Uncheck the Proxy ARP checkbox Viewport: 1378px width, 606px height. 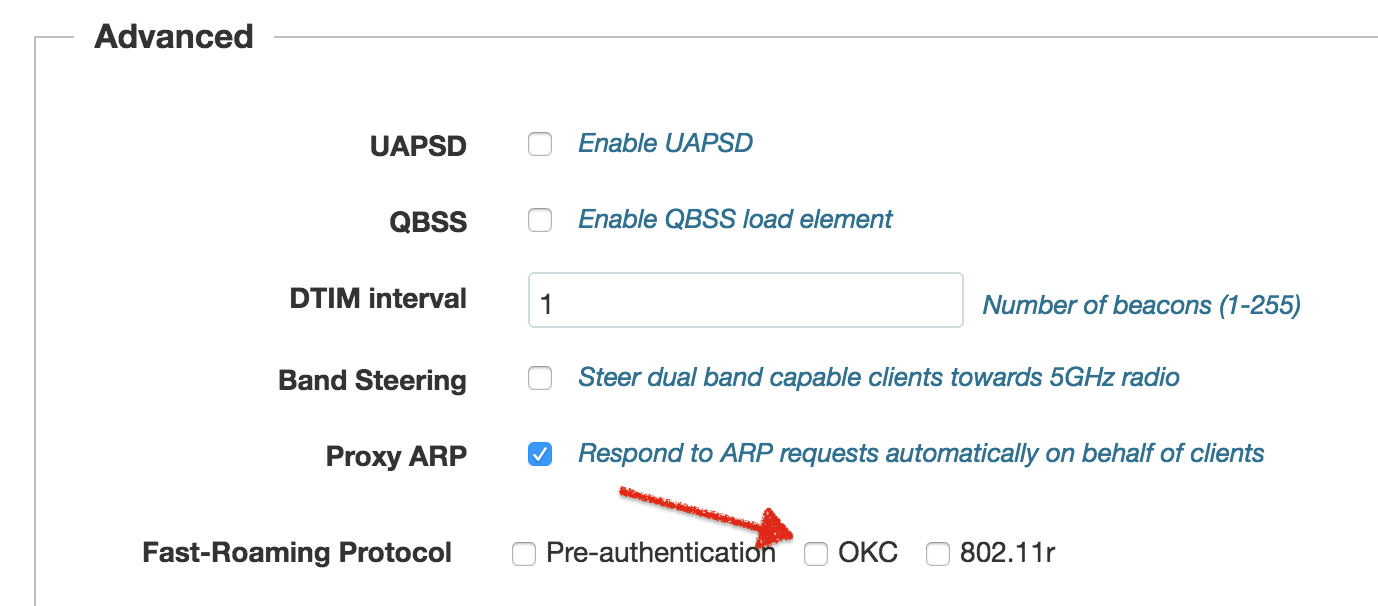(540, 455)
